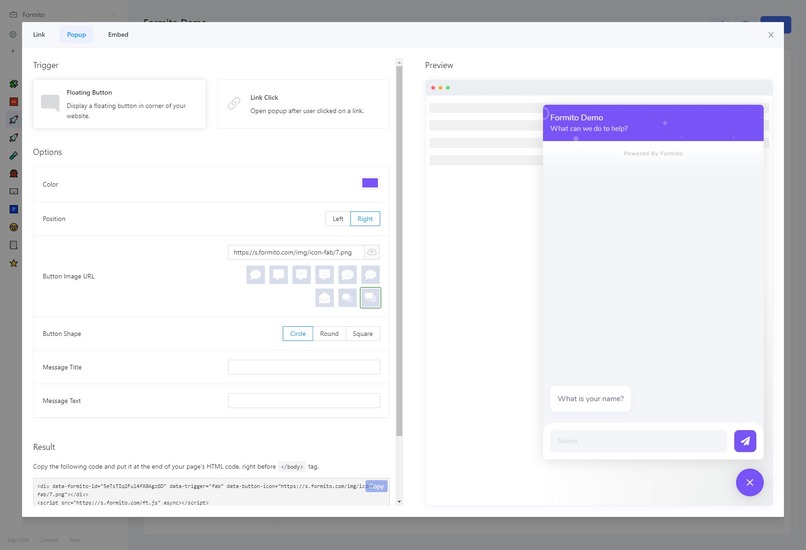Viewport: 806px width, 550px height.
Task: Click the scrollbar up arrow
Action: tap(399, 62)
